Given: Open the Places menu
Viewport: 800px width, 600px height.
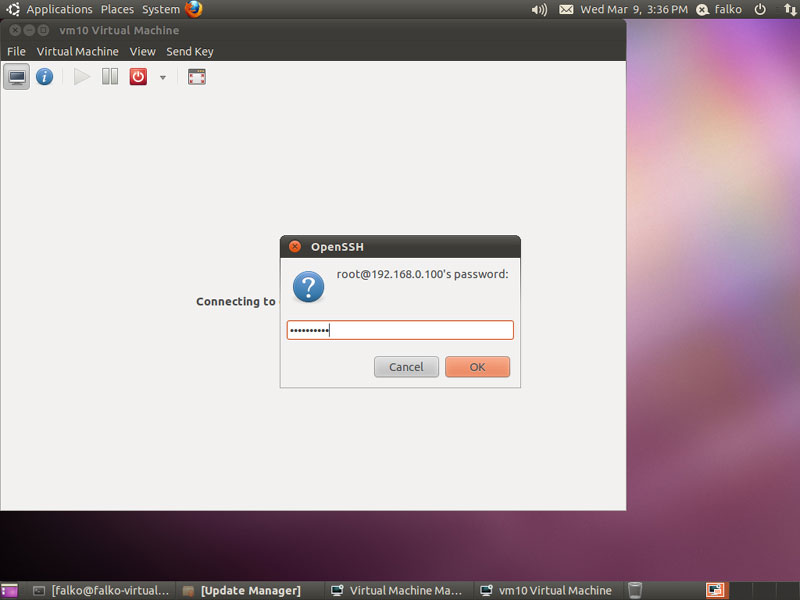Looking at the screenshot, I should (117, 9).
